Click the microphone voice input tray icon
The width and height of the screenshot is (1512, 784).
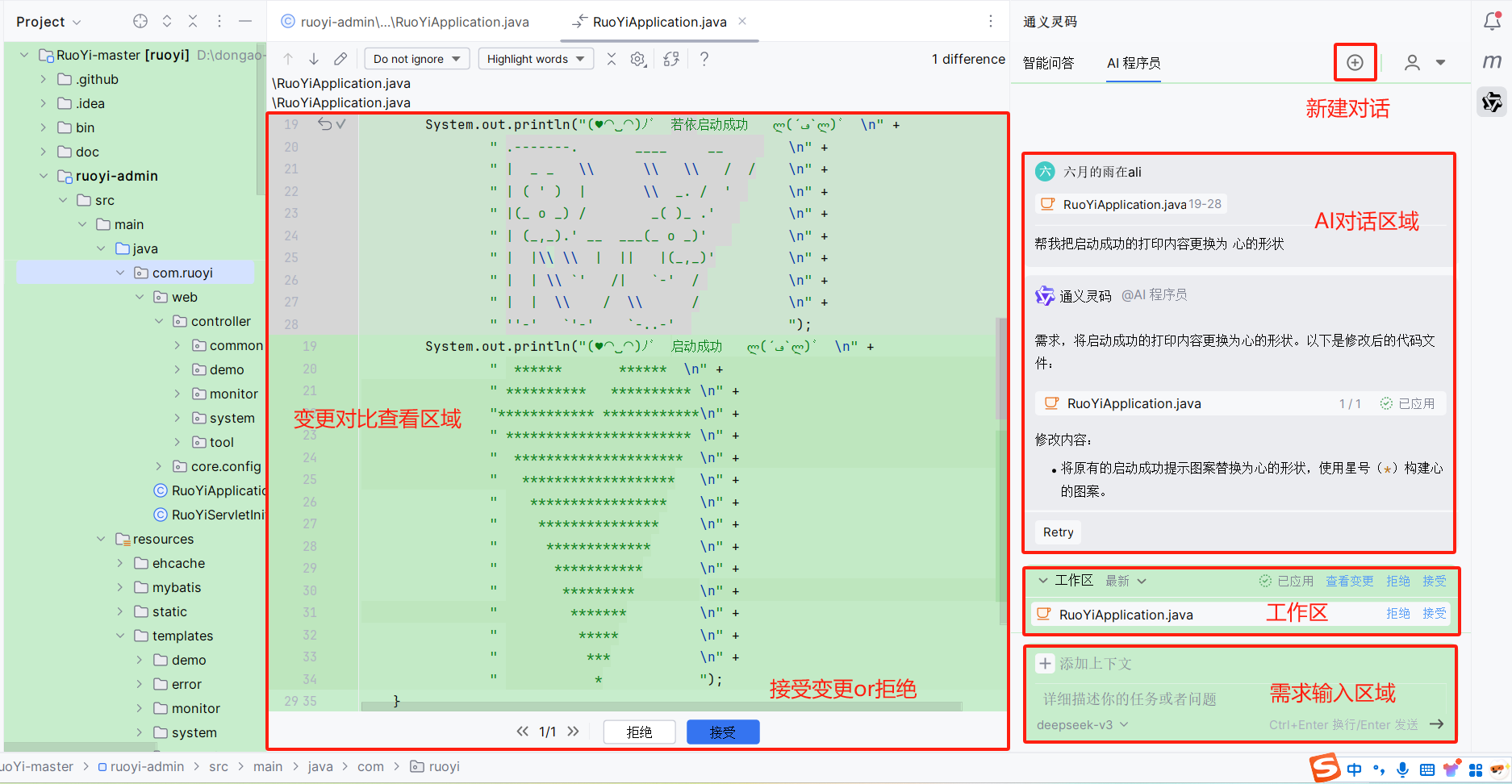(1403, 769)
